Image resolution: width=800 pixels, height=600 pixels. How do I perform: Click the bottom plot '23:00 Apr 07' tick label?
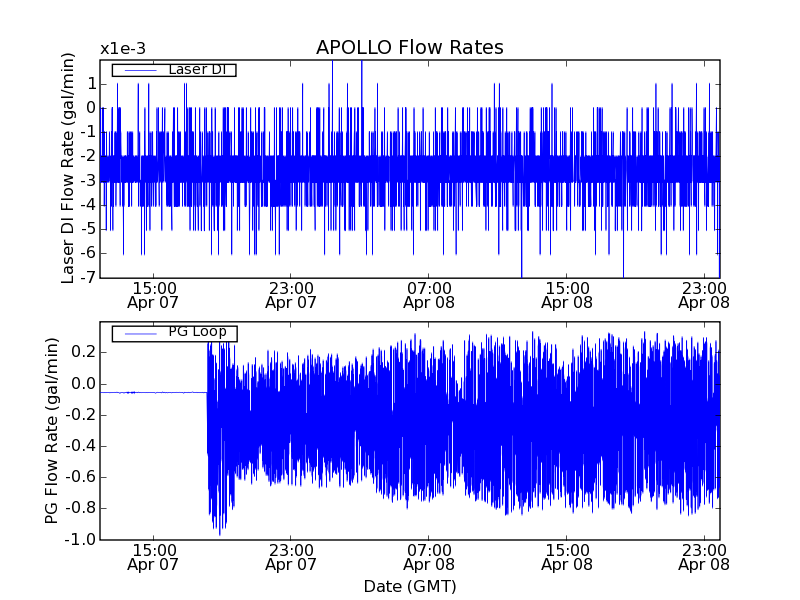(291, 557)
